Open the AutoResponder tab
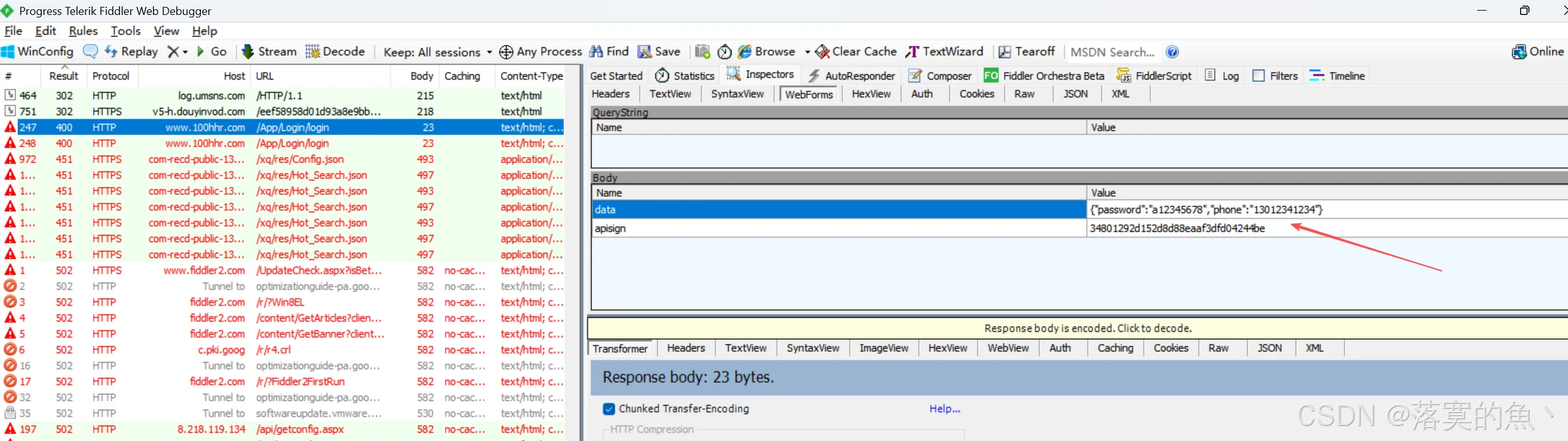 tap(851, 76)
